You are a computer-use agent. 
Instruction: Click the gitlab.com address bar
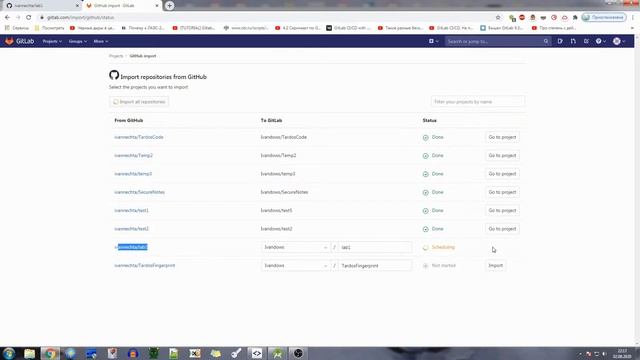click(x=265, y=18)
